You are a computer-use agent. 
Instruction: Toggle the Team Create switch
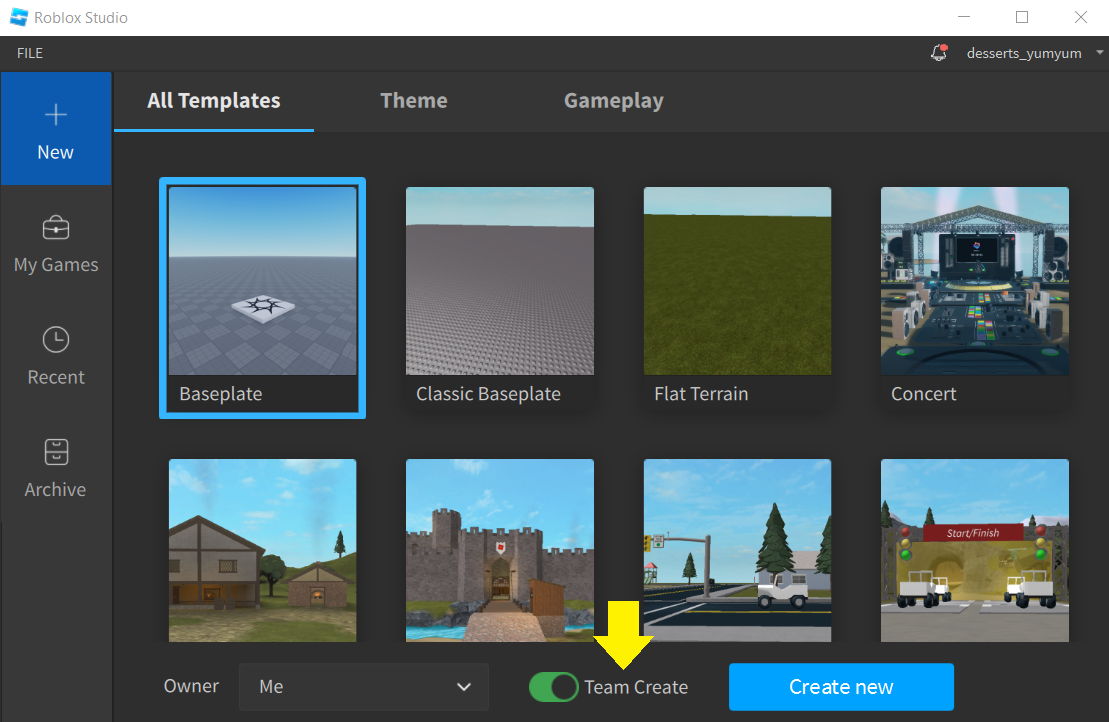click(x=554, y=687)
